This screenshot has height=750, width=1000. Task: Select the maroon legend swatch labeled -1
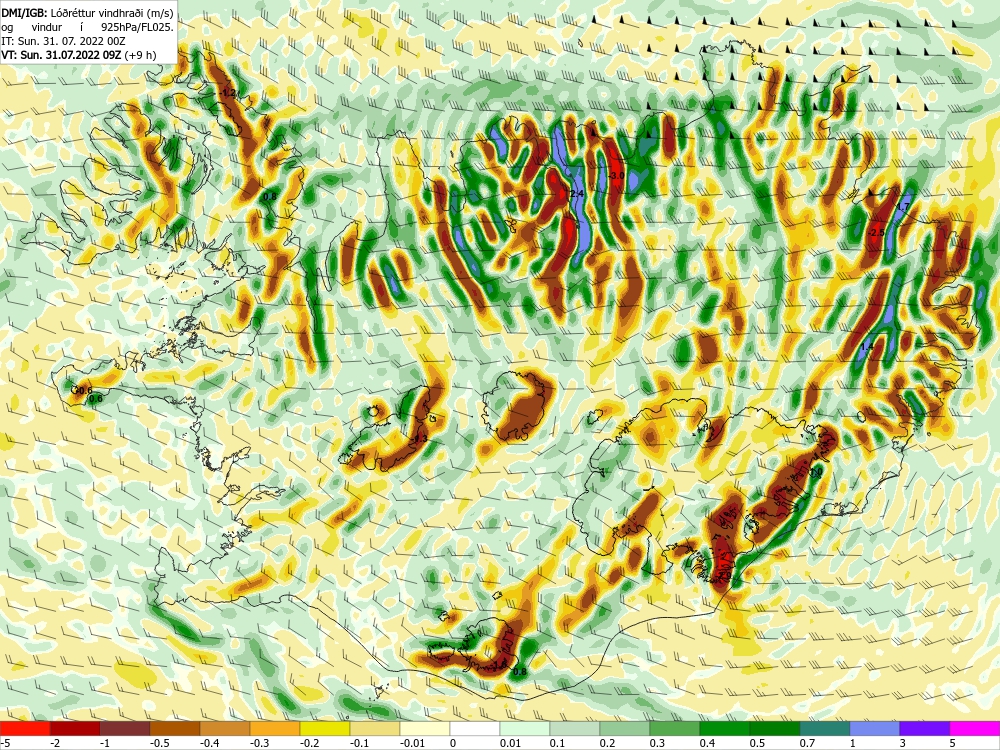[125, 728]
